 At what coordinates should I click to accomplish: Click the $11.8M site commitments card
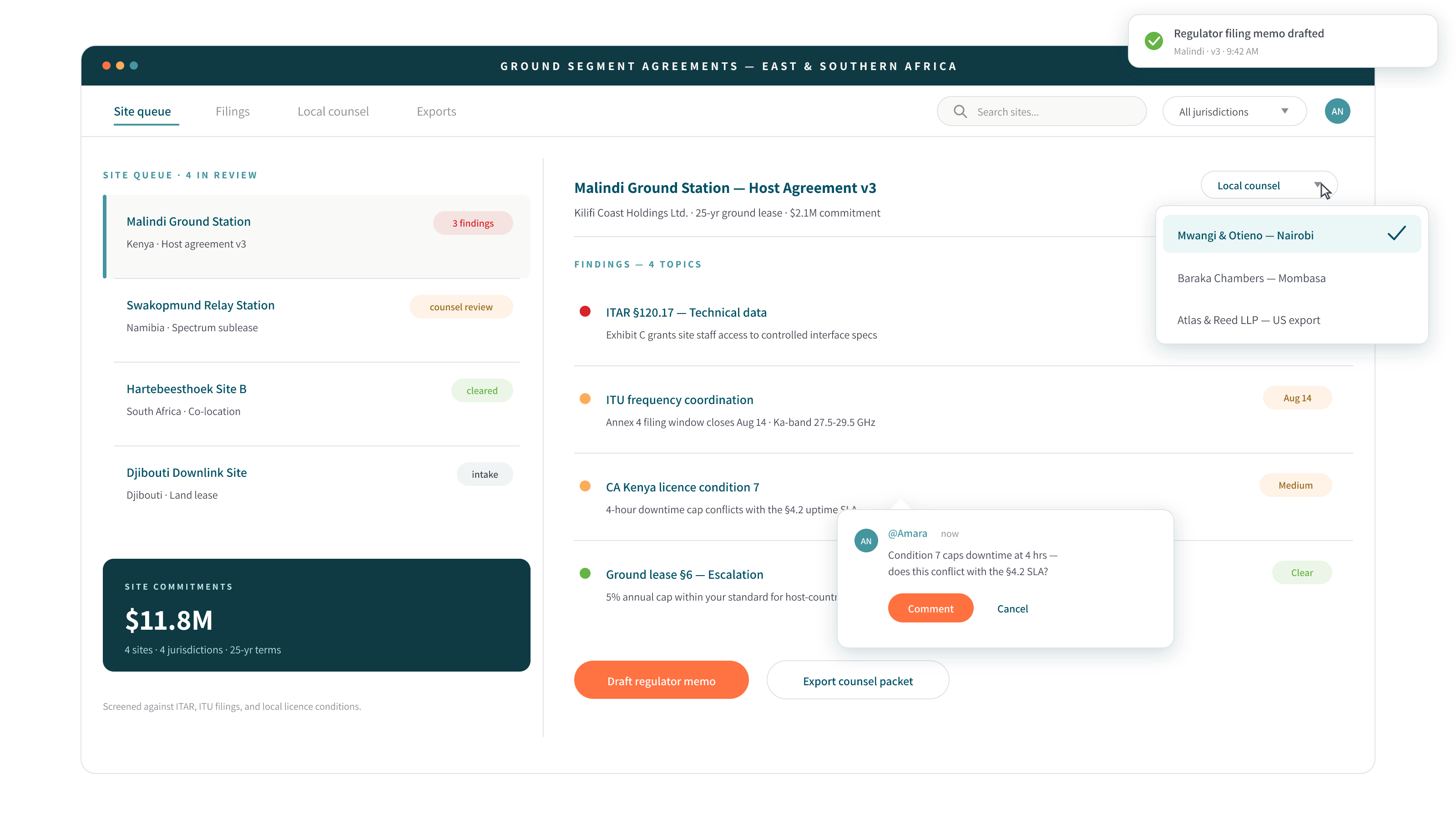click(x=317, y=615)
